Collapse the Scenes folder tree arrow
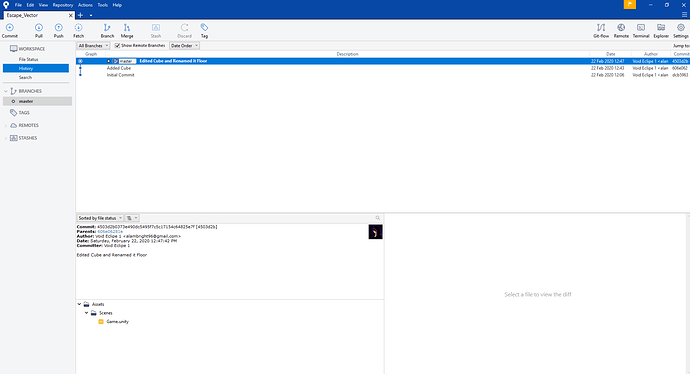 pyautogui.click(x=86, y=313)
